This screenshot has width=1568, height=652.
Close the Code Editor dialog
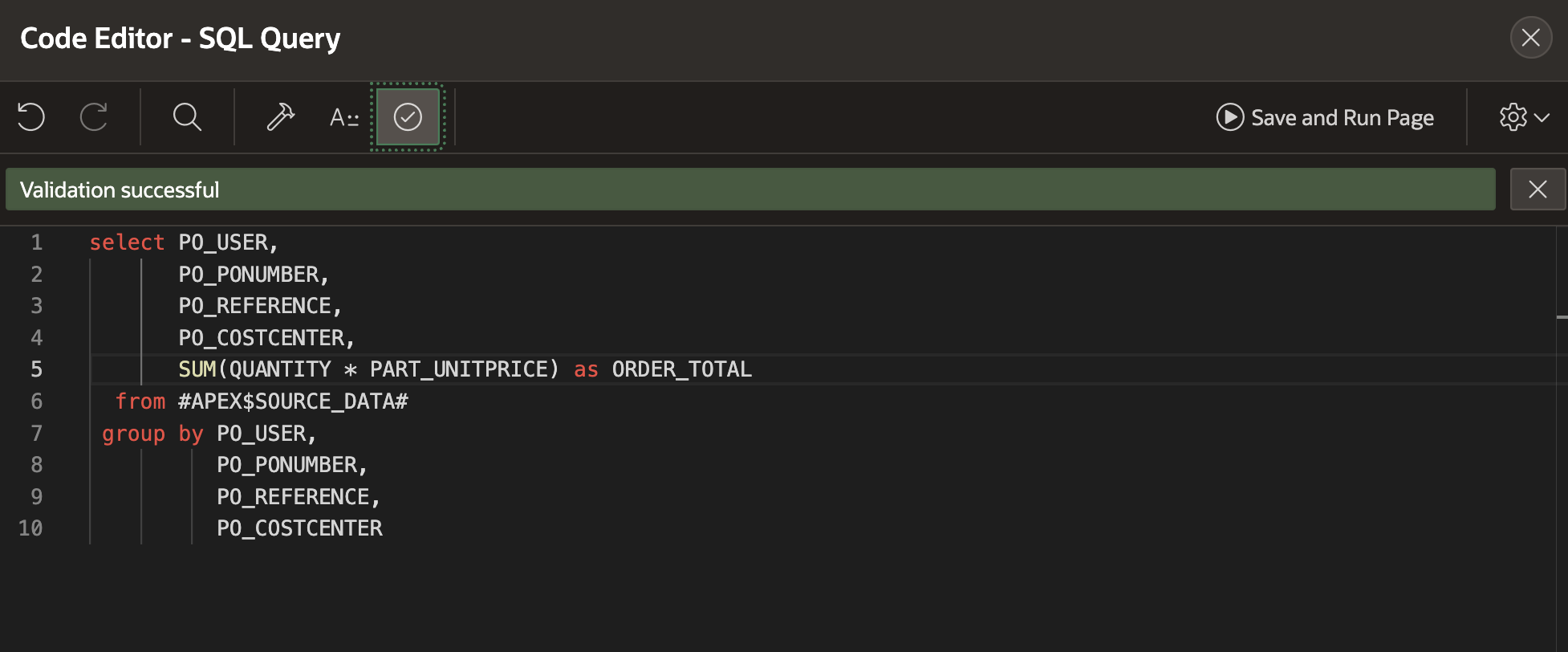point(1530,38)
